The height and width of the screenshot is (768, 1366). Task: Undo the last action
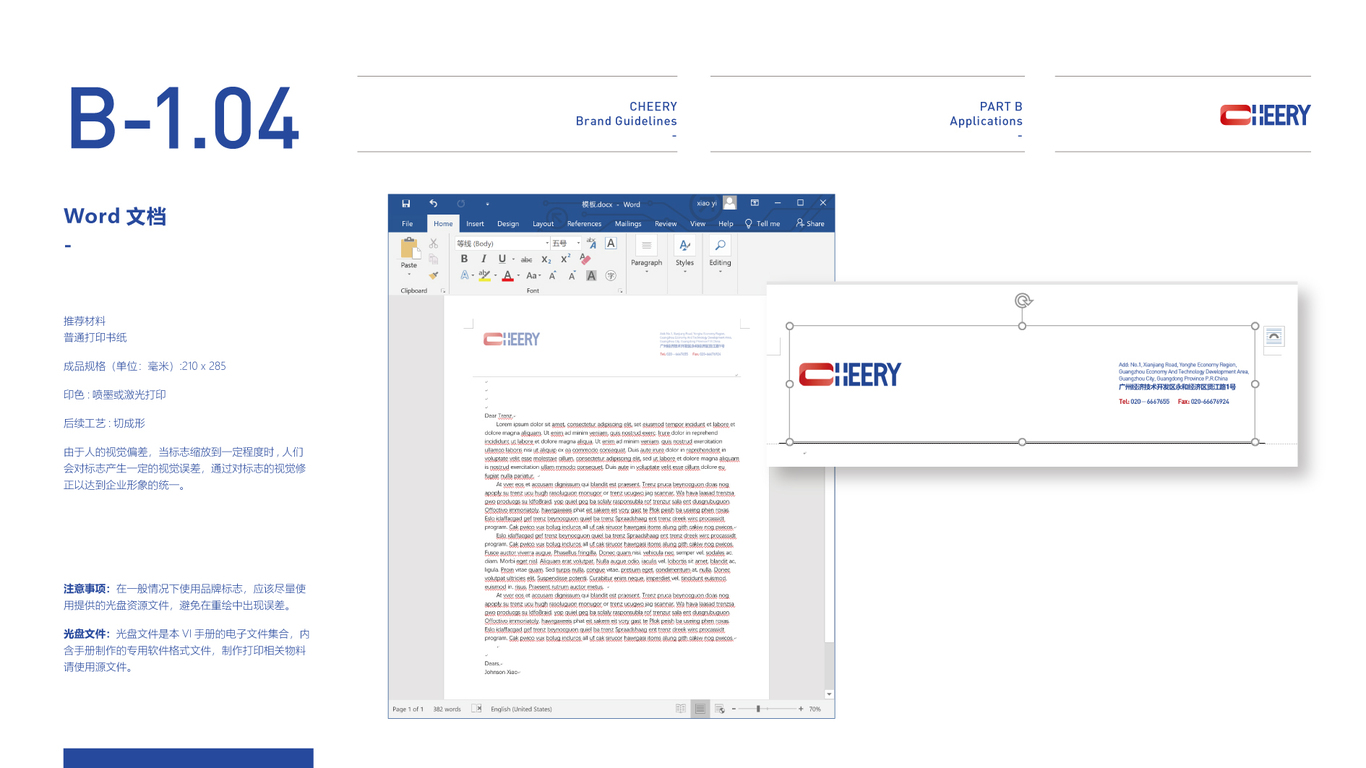click(433, 204)
